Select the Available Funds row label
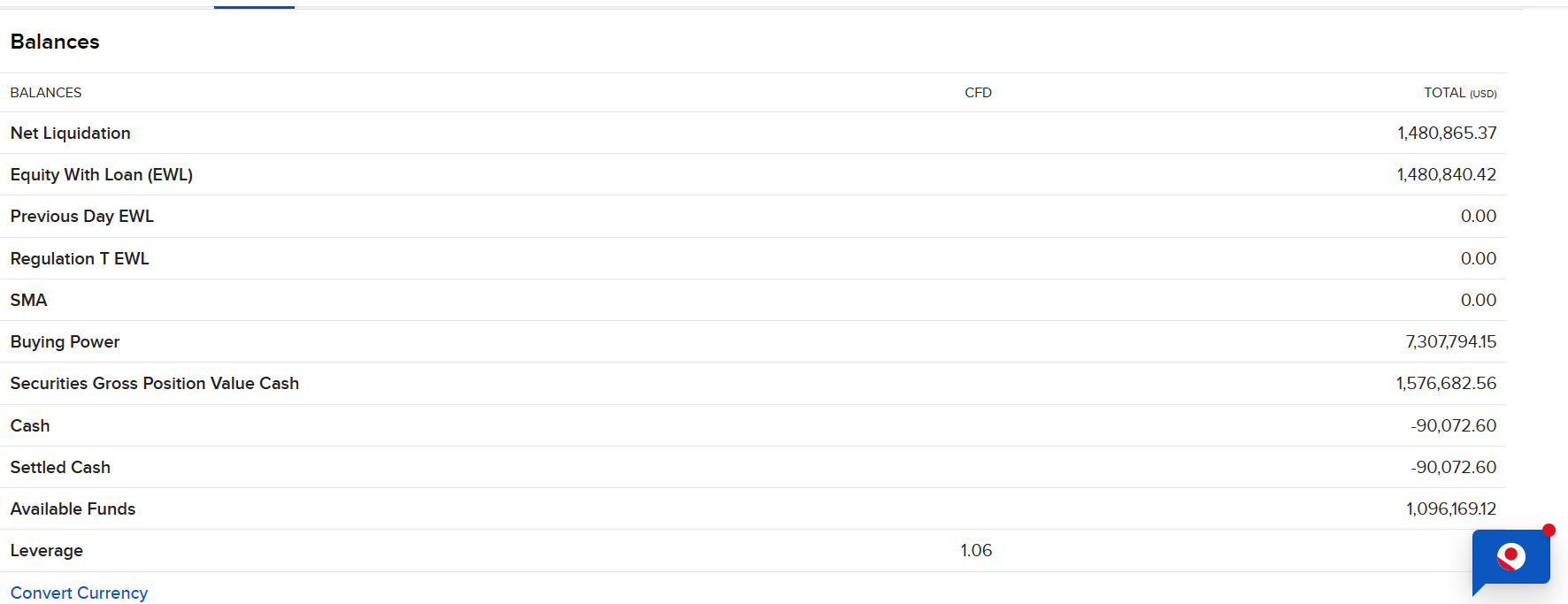This screenshot has width=1568, height=604. point(73,509)
